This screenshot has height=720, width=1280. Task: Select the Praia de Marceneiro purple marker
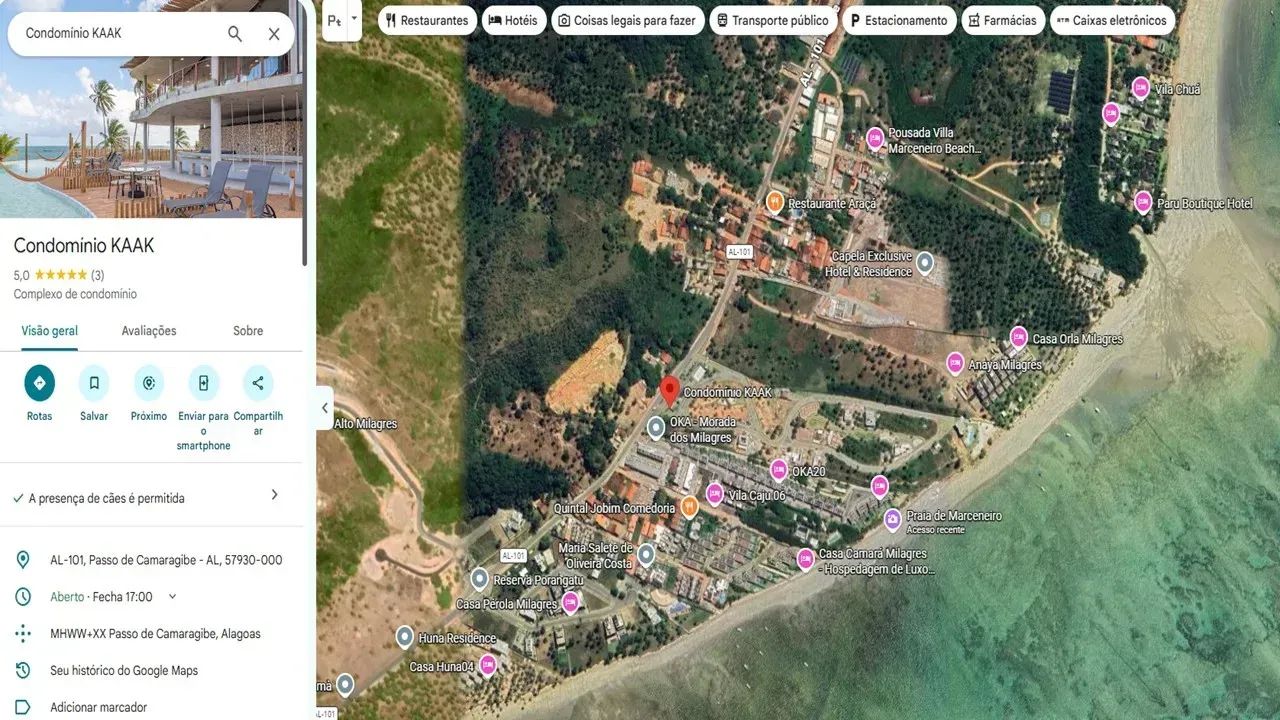point(892,520)
